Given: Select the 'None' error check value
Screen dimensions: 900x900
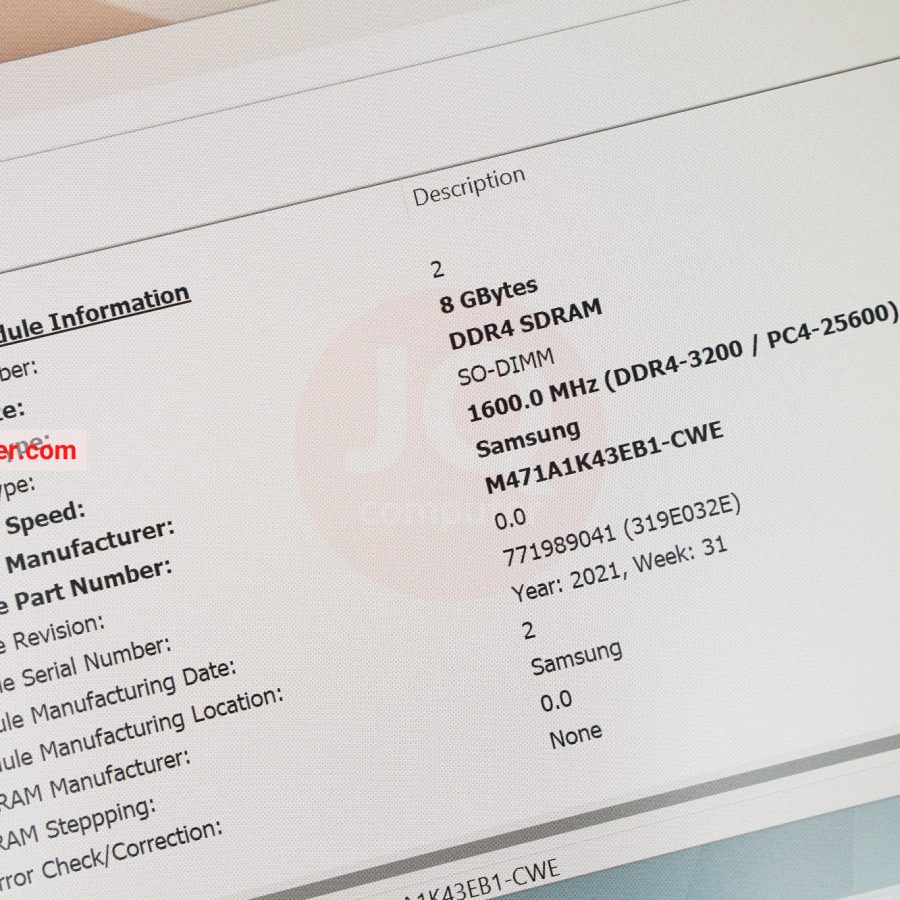Looking at the screenshot, I should point(576,735).
